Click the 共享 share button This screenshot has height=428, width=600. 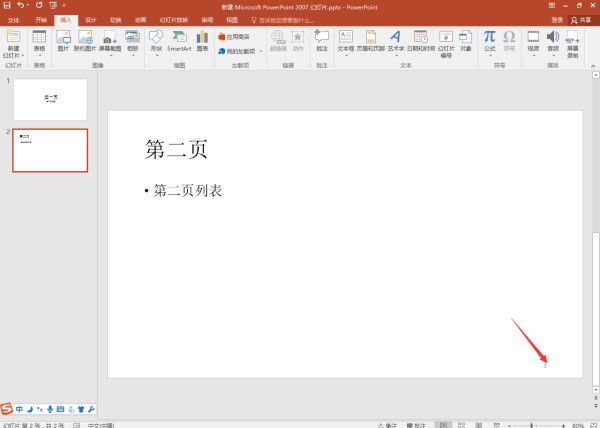point(580,19)
